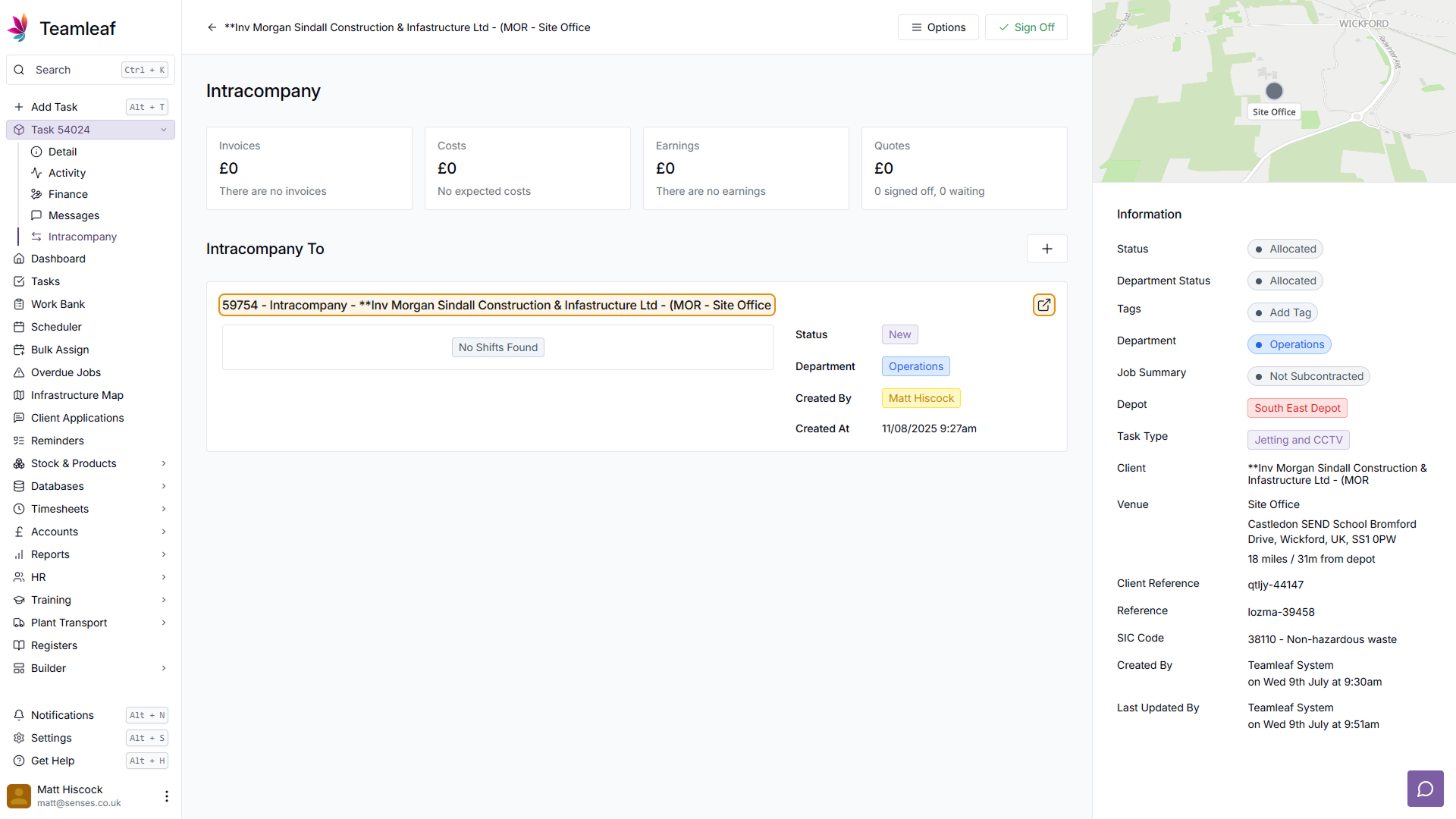Click the Matt Hiscock created-by tag
Screen dimensions: 1456x819
pos(921,398)
